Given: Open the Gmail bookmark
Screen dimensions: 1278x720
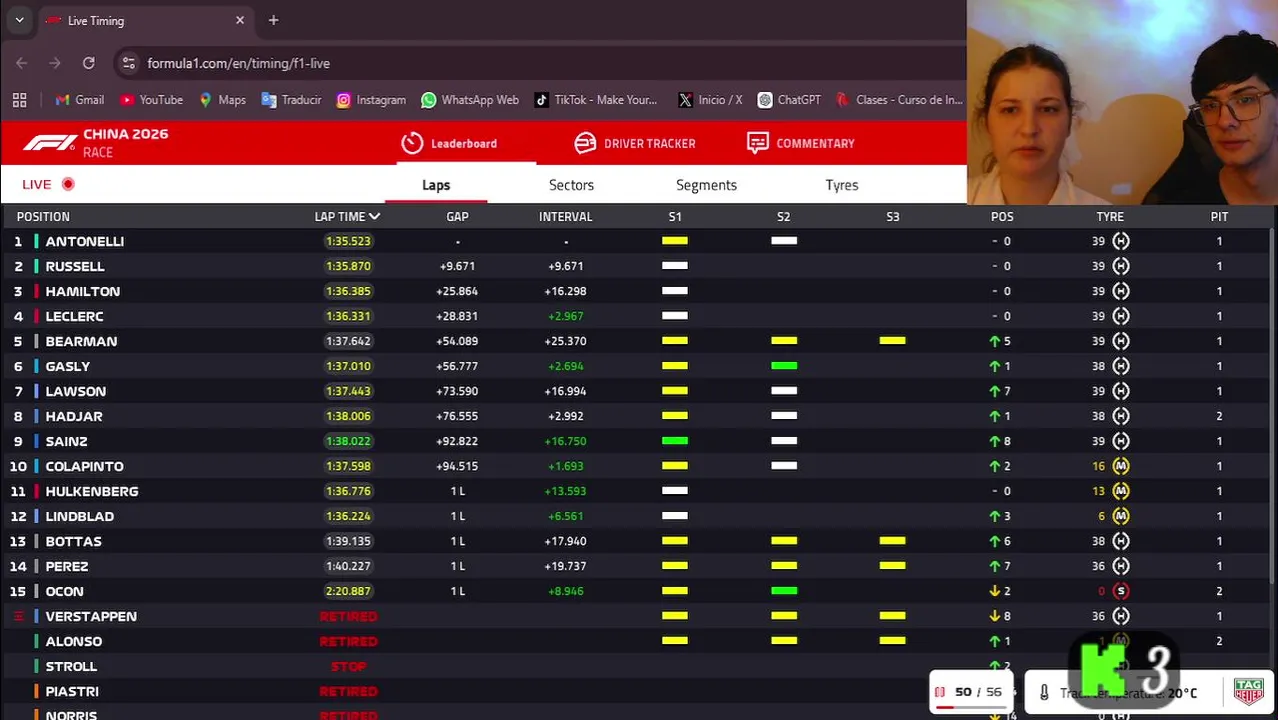Looking at the screenshot, I should (x=80, y=100).
